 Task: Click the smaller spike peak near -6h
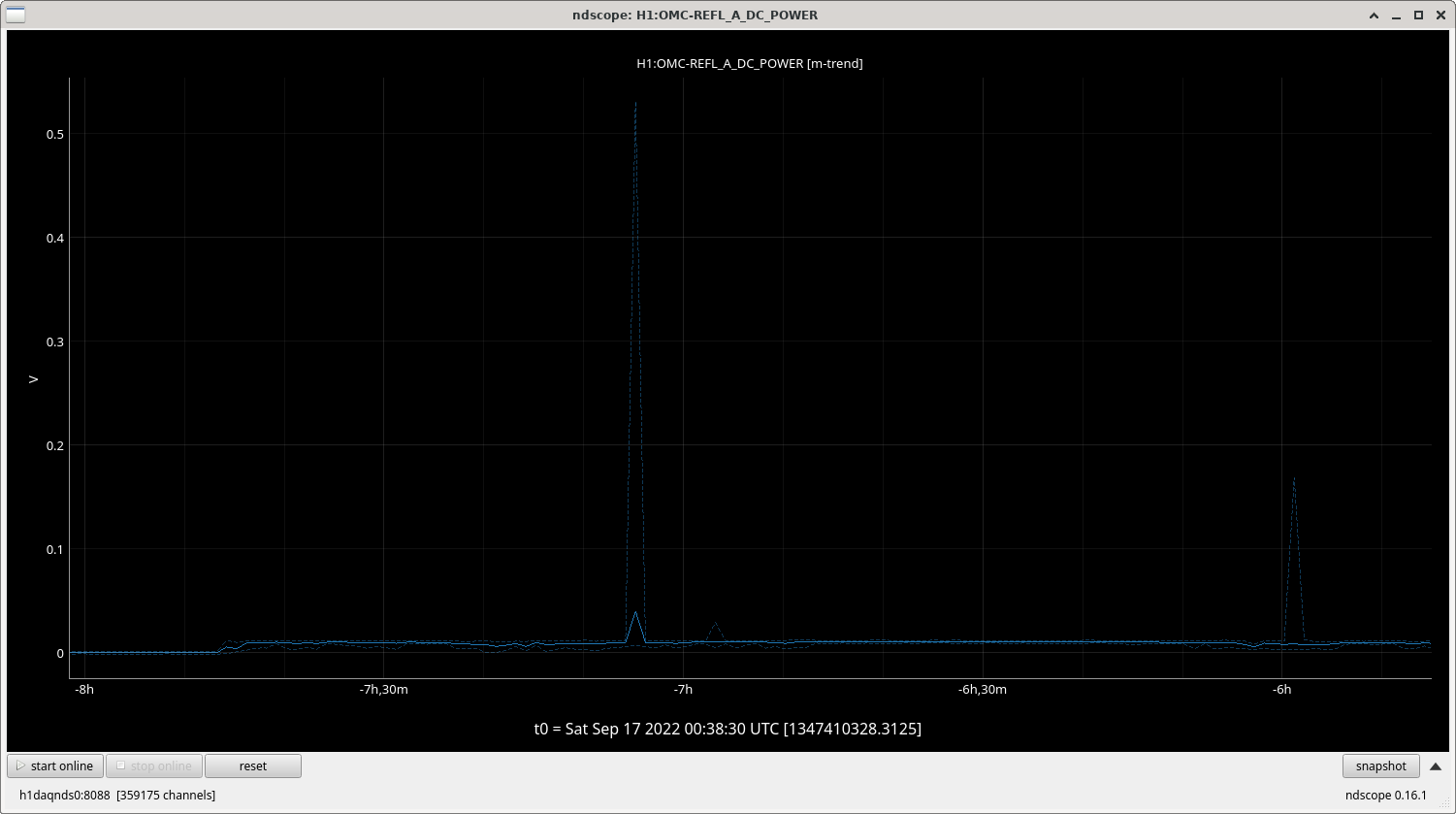coord(1294,477)
